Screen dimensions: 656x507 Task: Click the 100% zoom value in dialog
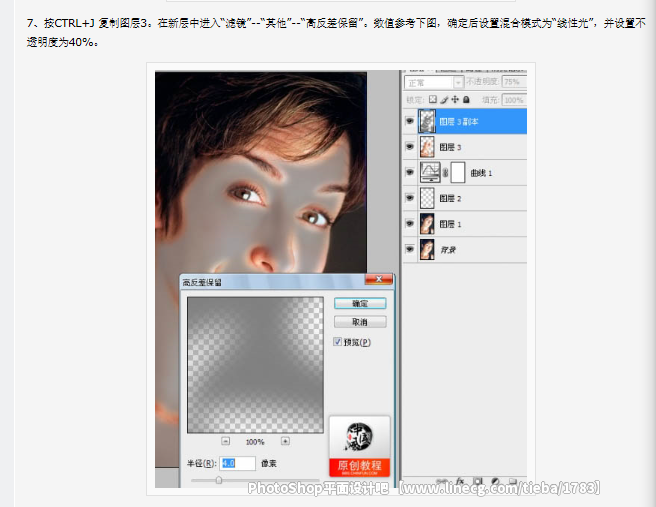(x=255, y=442)
